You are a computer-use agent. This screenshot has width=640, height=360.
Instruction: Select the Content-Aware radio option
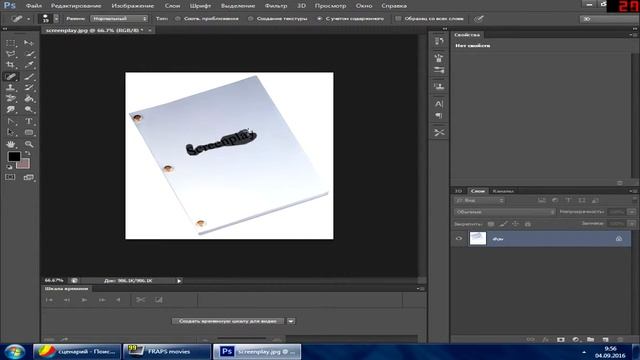(320, 19)
